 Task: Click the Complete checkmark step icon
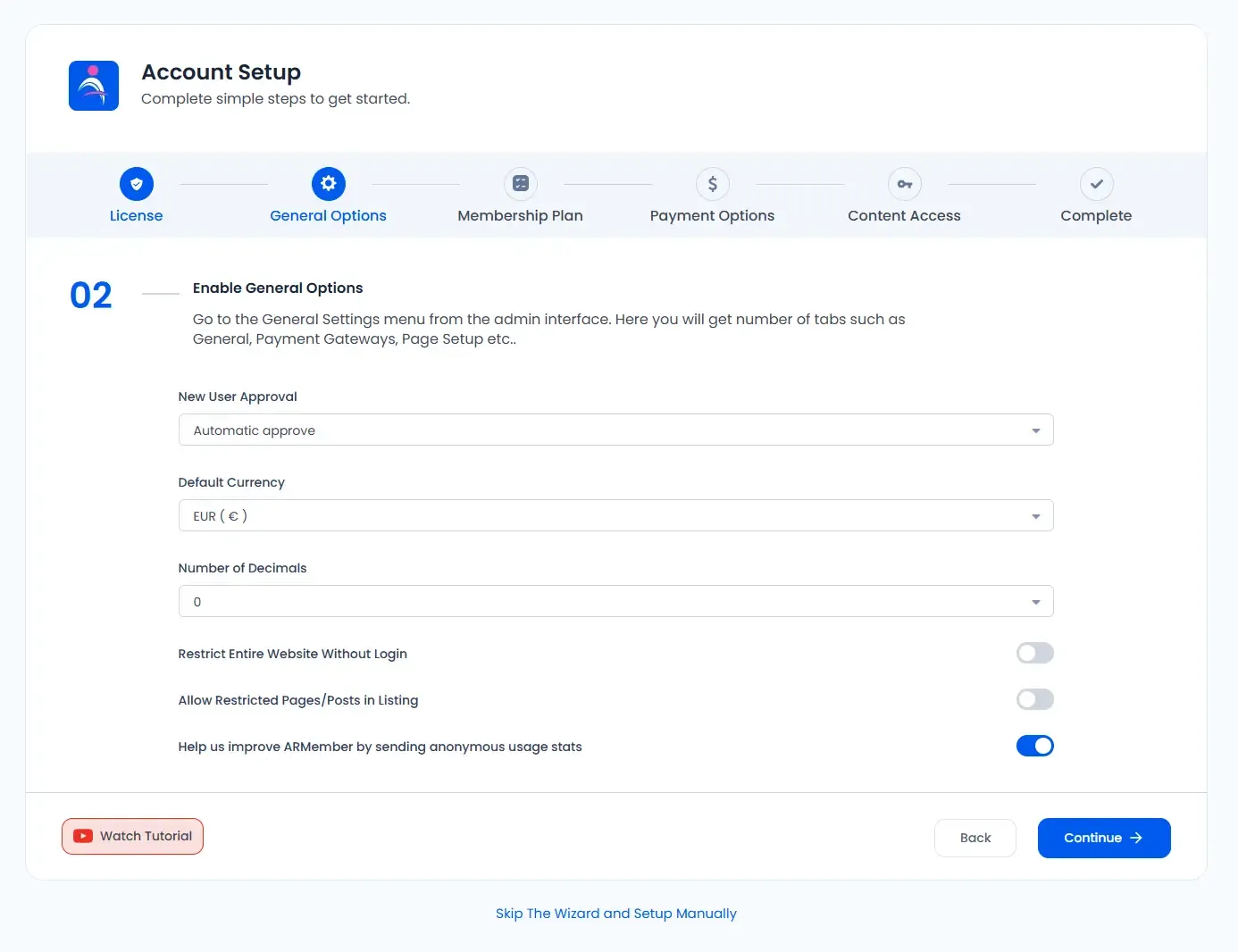1096,184
